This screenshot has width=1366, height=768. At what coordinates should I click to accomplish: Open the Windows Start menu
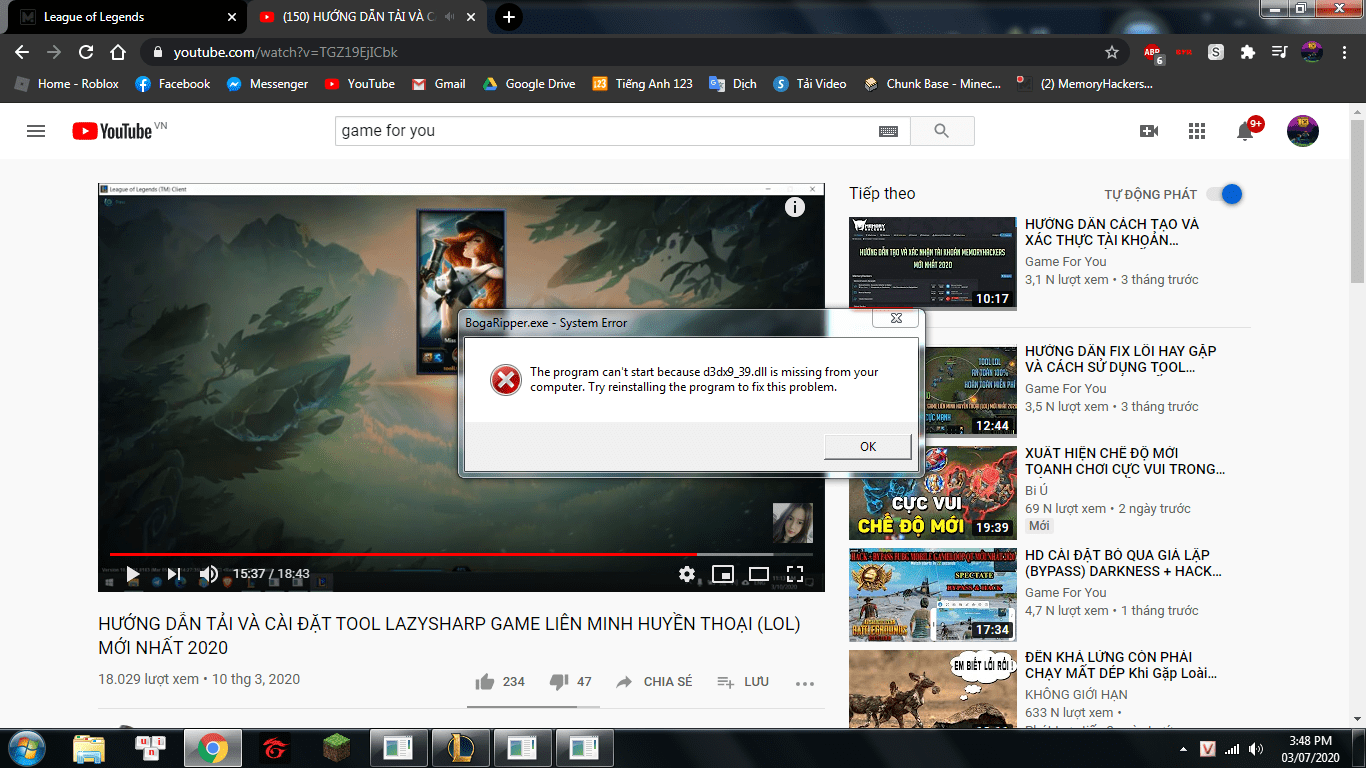[x=26, y=748]
